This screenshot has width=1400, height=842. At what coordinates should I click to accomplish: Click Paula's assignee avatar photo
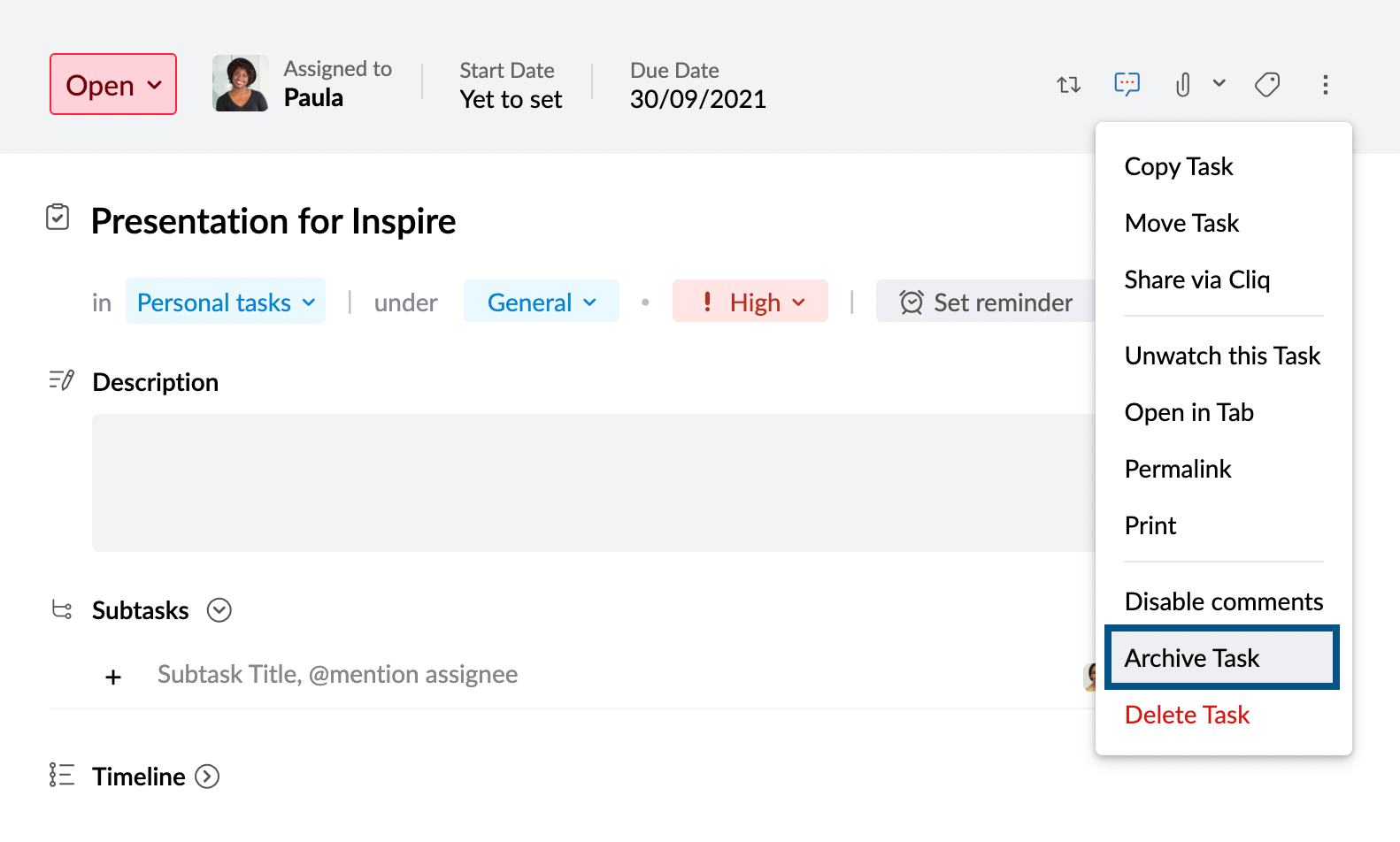point(240,84)
